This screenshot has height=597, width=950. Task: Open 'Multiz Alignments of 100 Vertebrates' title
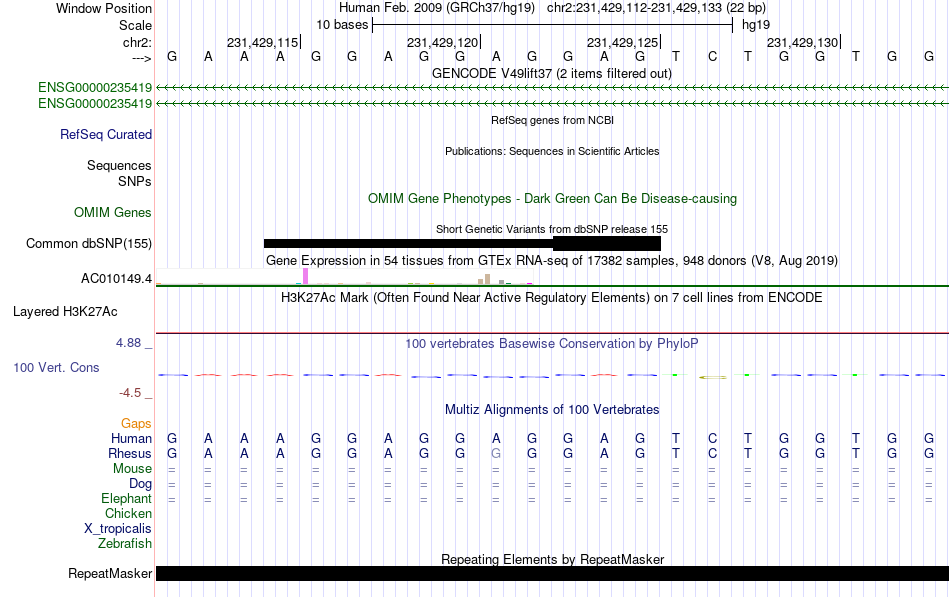[552, 410]
